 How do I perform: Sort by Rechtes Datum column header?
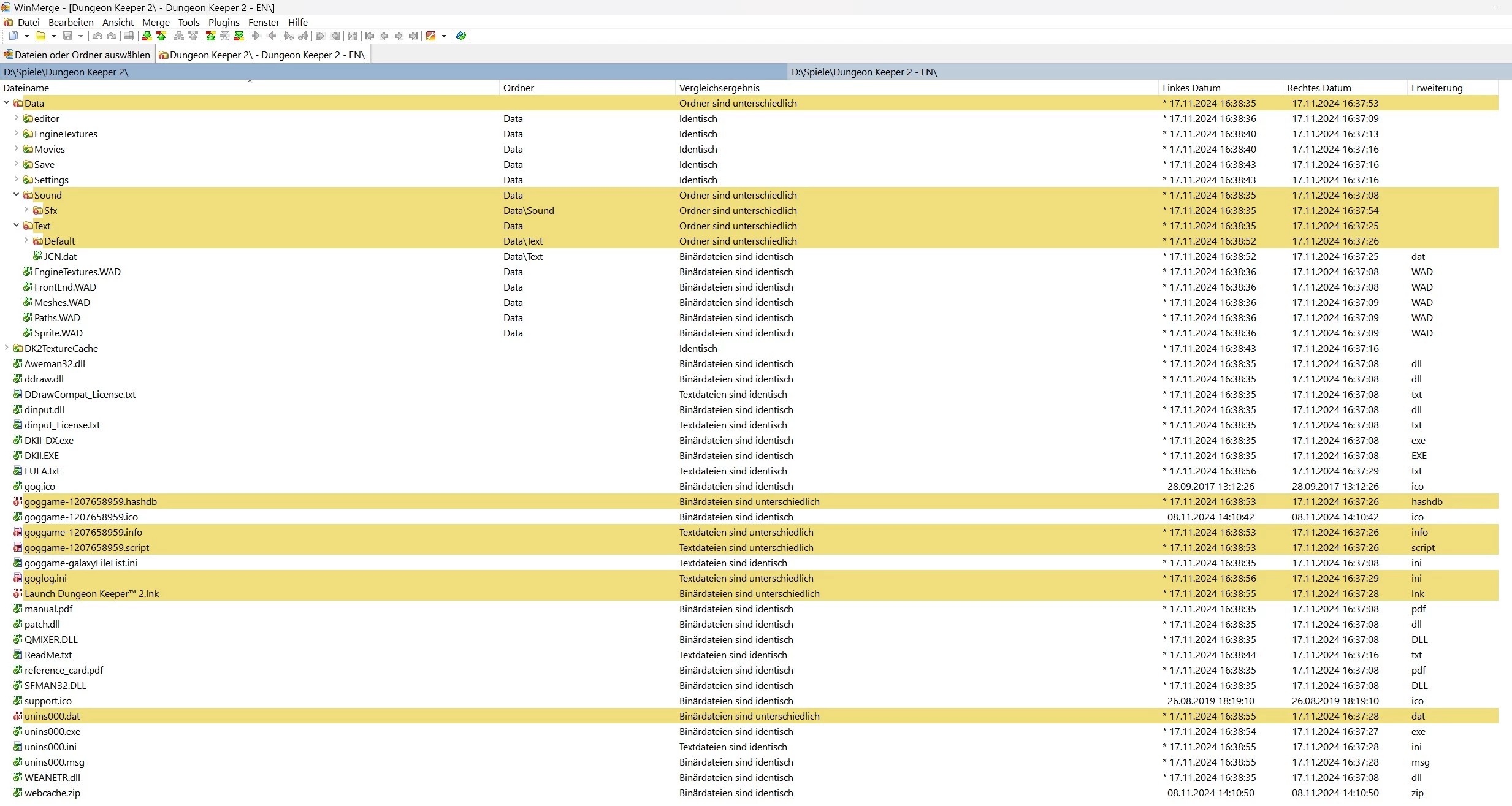(1345, 88)
